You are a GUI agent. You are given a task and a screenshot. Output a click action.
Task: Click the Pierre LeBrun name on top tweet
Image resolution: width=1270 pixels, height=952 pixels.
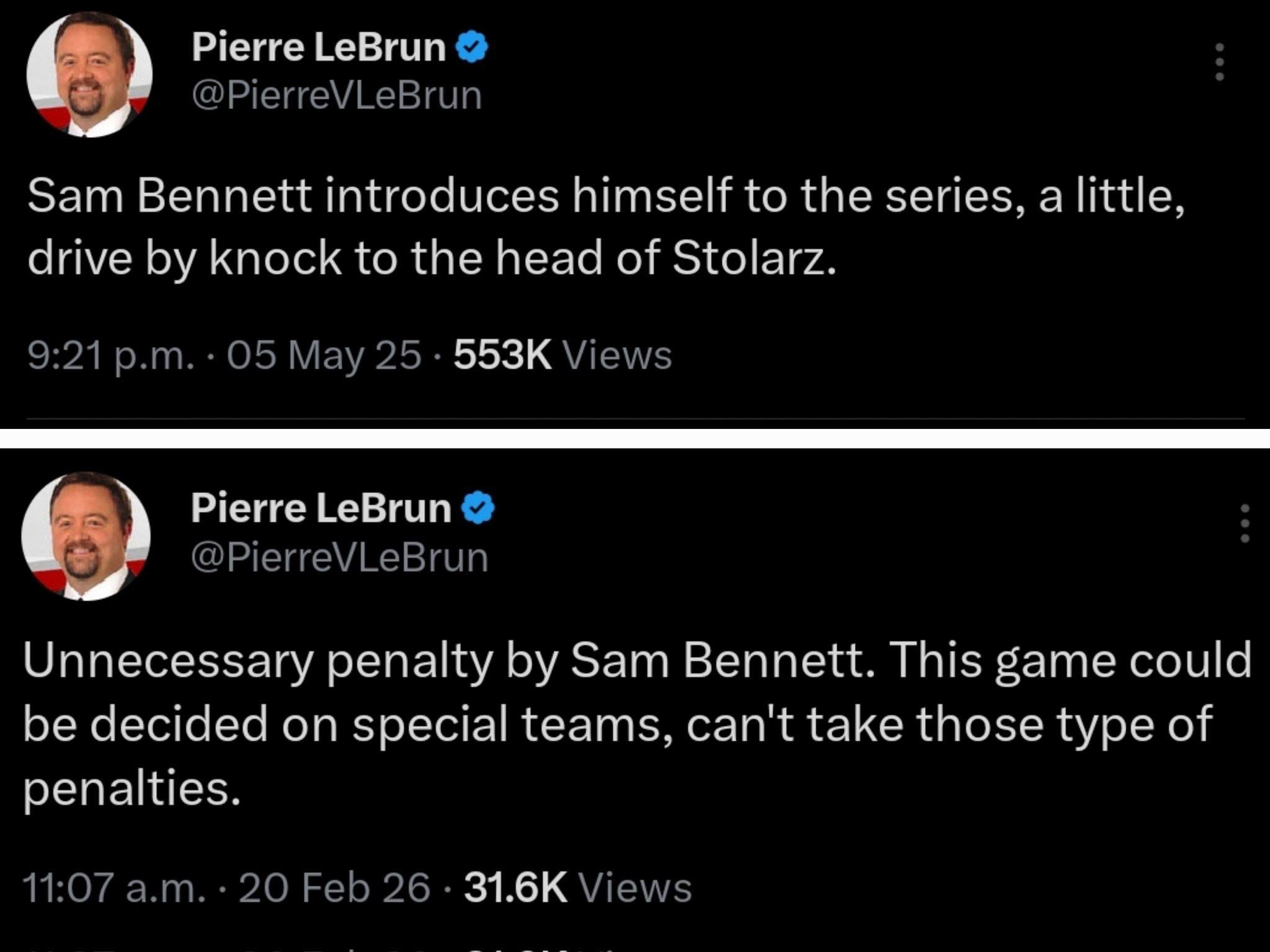318,47
